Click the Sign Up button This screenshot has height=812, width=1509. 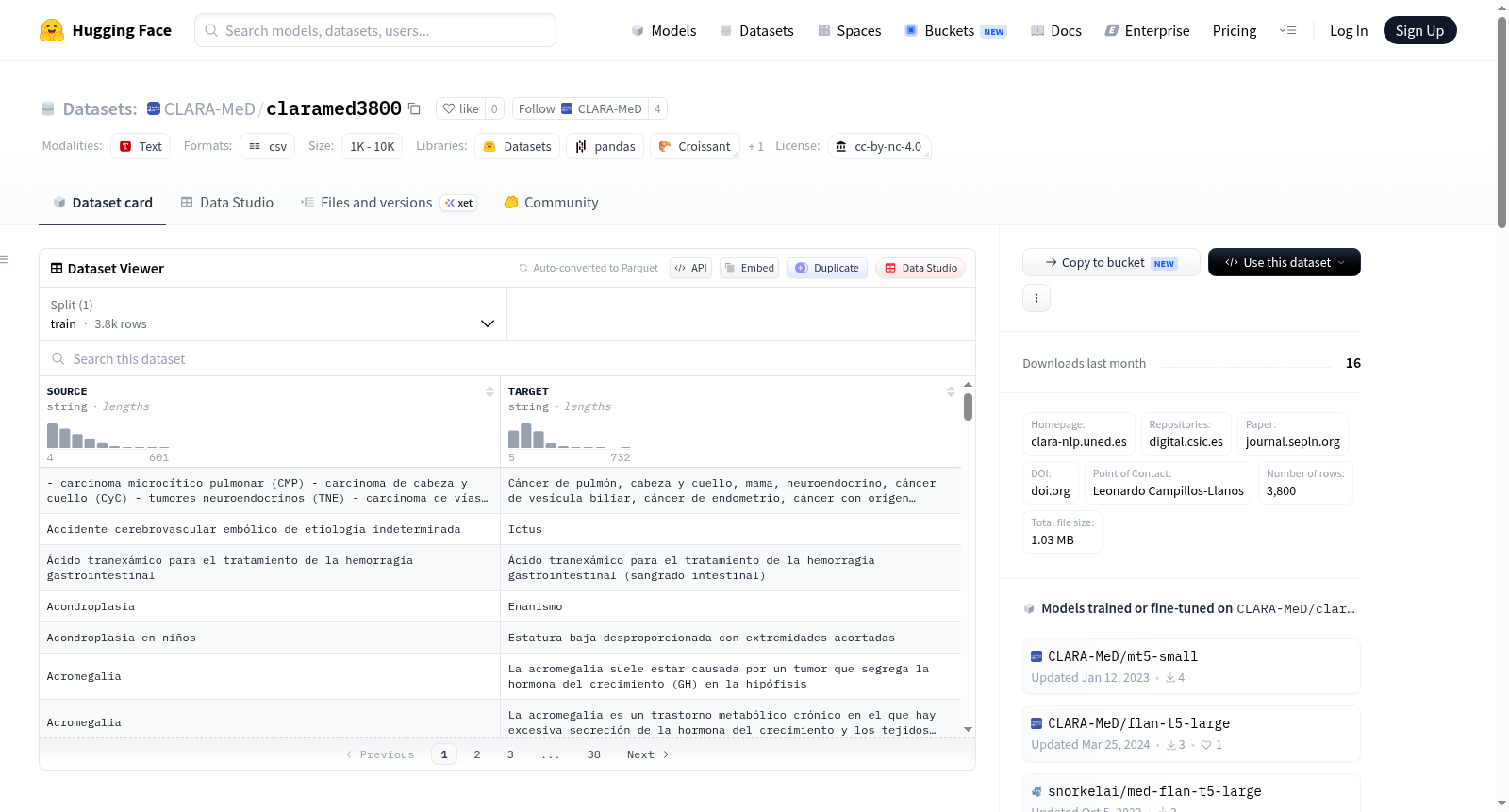click(1420, 30)
